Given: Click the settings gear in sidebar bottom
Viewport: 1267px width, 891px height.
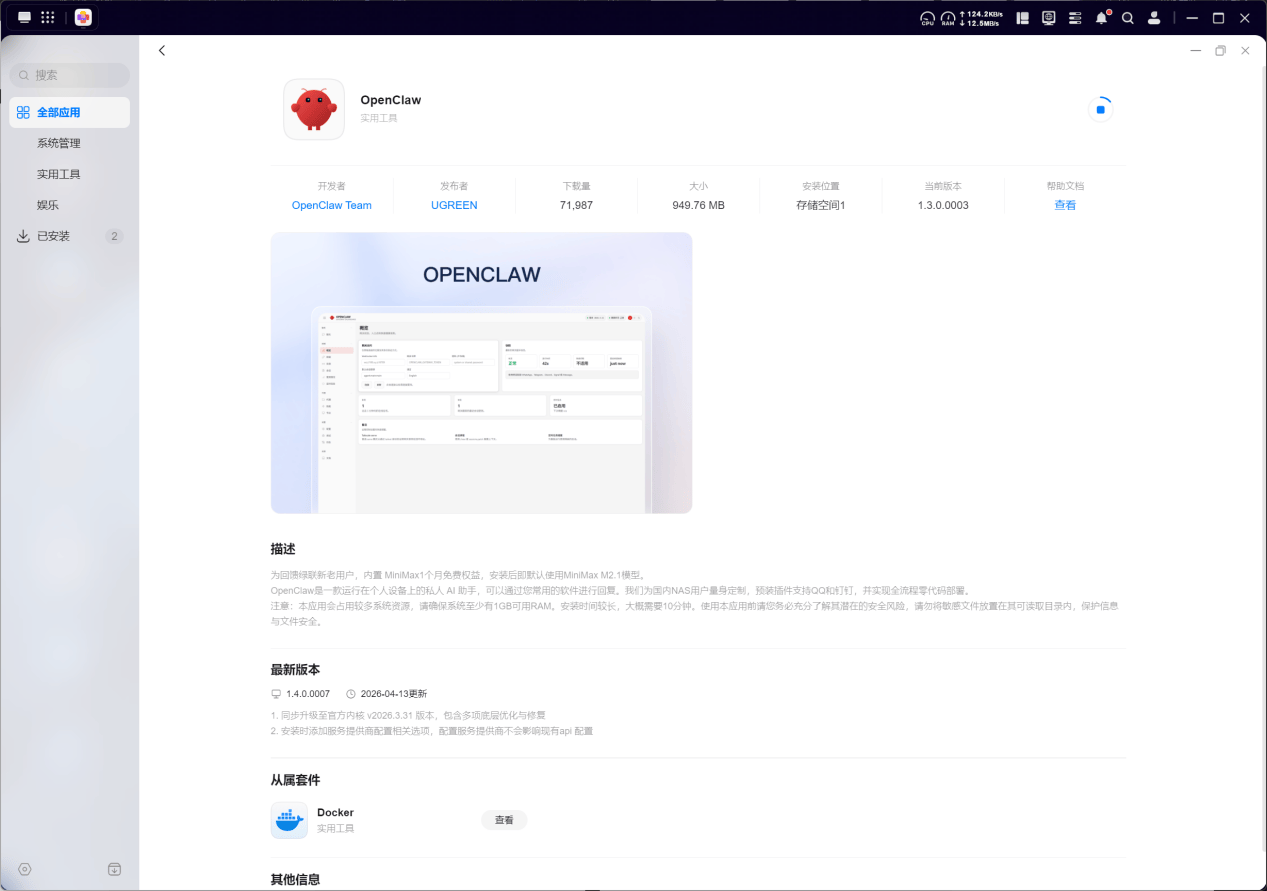Looking at the screenshot, I should 25,869.
